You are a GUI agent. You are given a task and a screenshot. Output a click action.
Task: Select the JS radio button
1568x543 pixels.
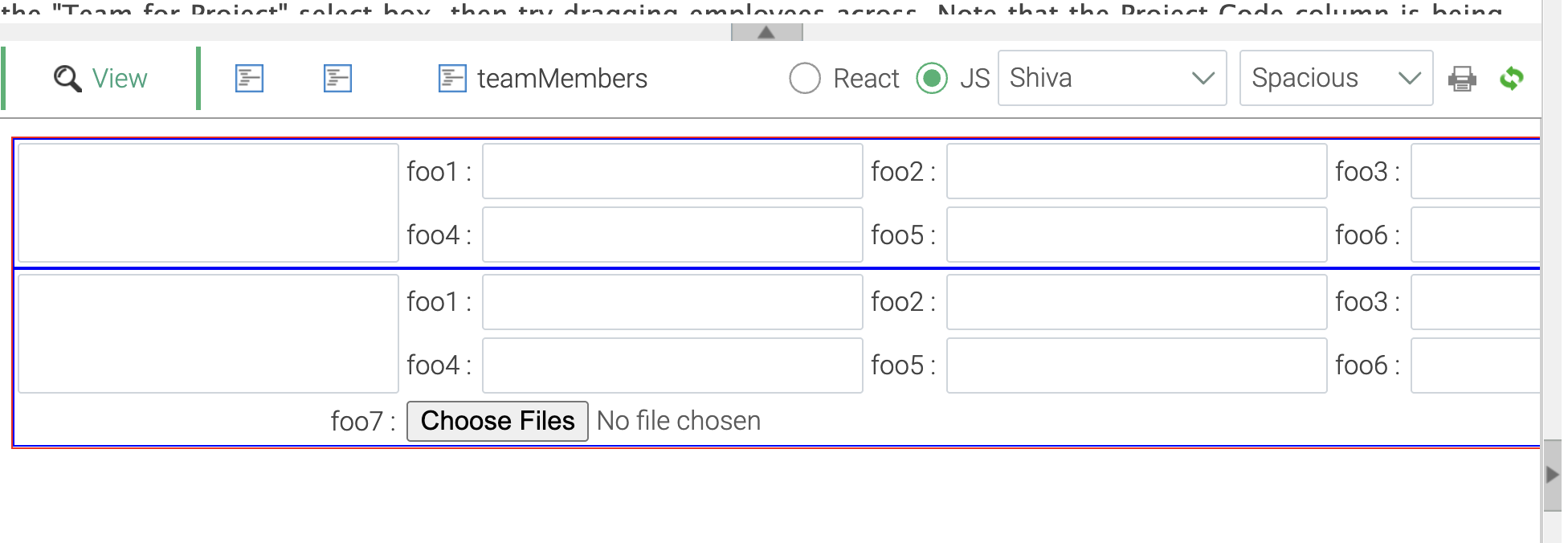click(932, 79)
